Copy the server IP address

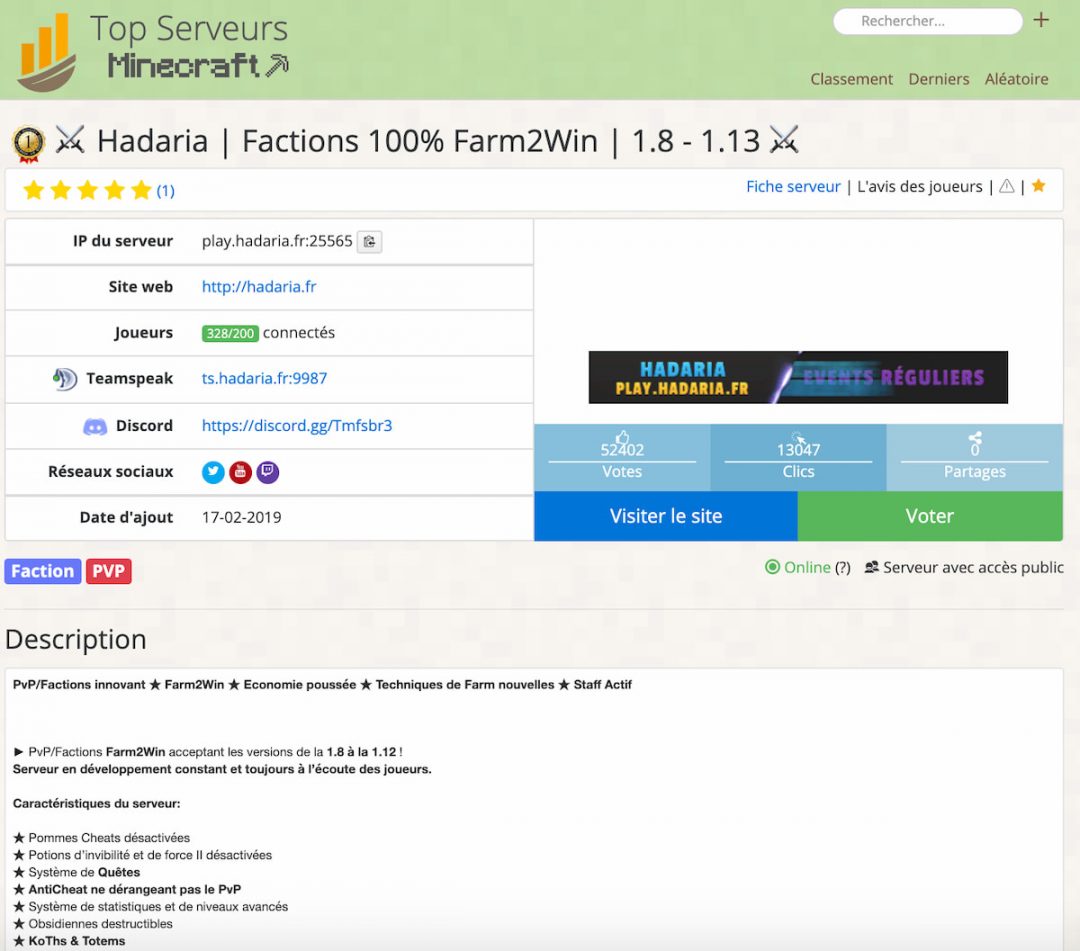click(369, 241)
